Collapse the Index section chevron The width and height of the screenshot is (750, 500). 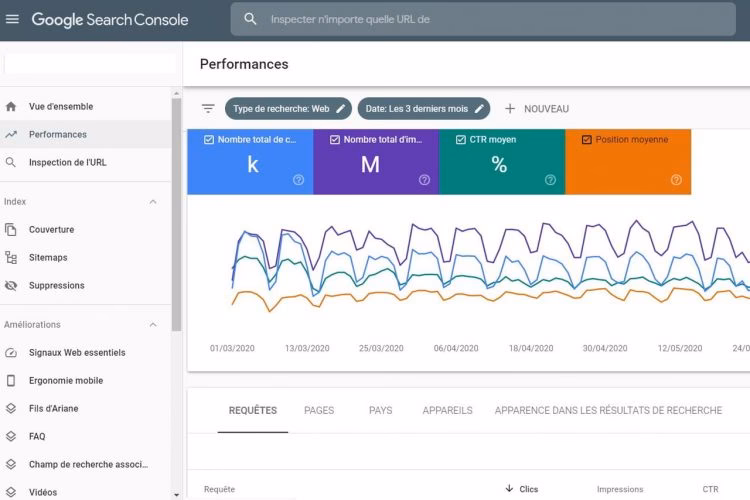pos(153,202)
